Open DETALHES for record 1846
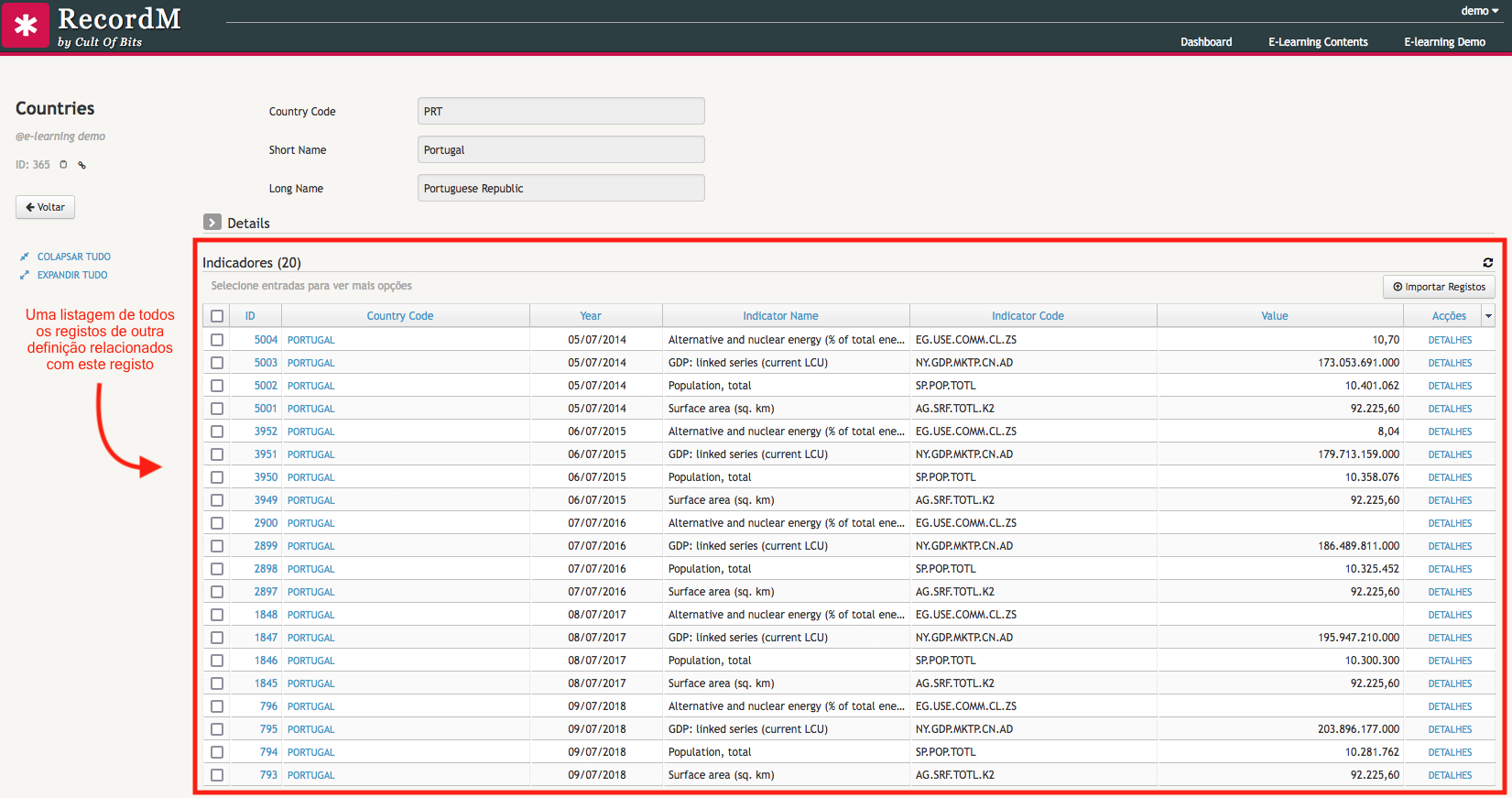Screen dimensions: 1512x798 (x=1450, y=661)
